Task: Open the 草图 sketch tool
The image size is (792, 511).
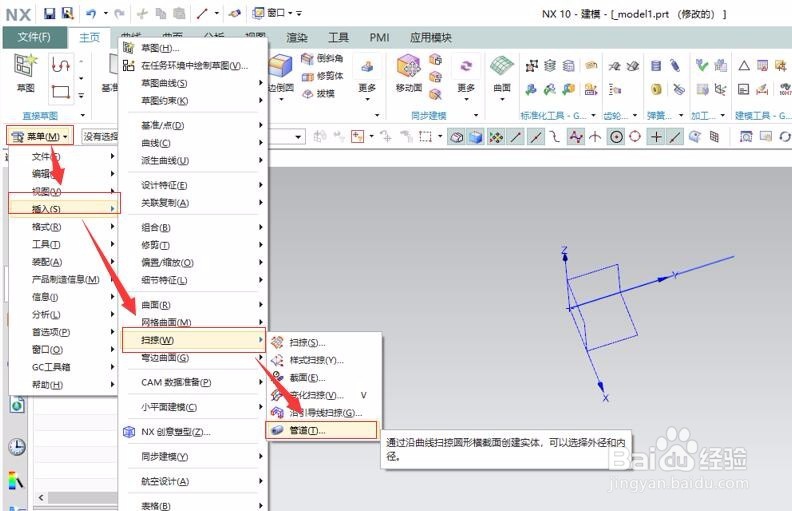Action: (25, 73)
